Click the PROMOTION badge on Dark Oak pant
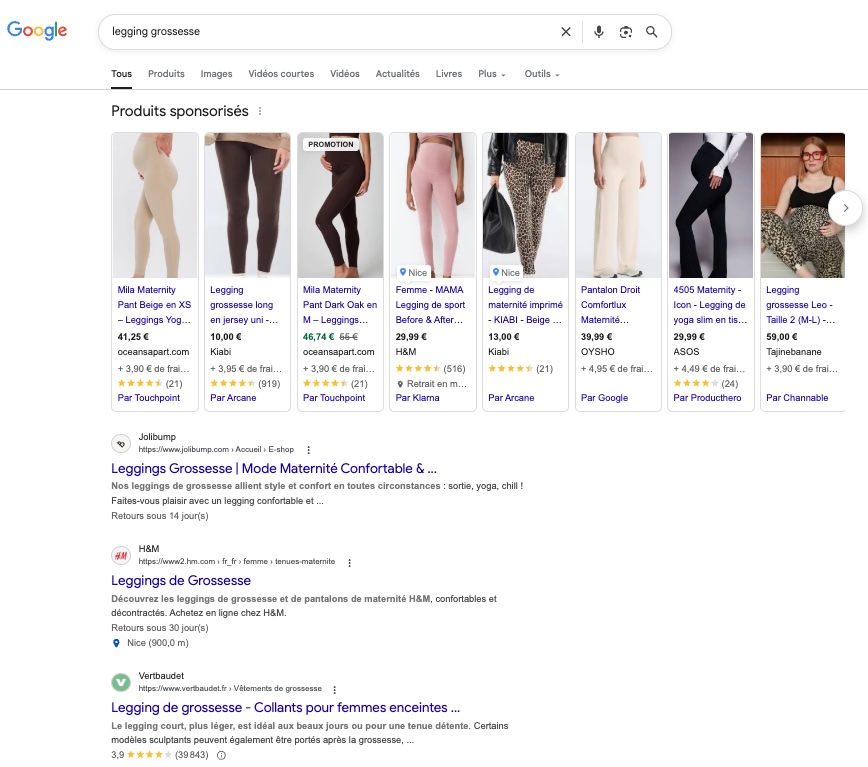Viewport: 868px width, 767px height. pos(331,144)
